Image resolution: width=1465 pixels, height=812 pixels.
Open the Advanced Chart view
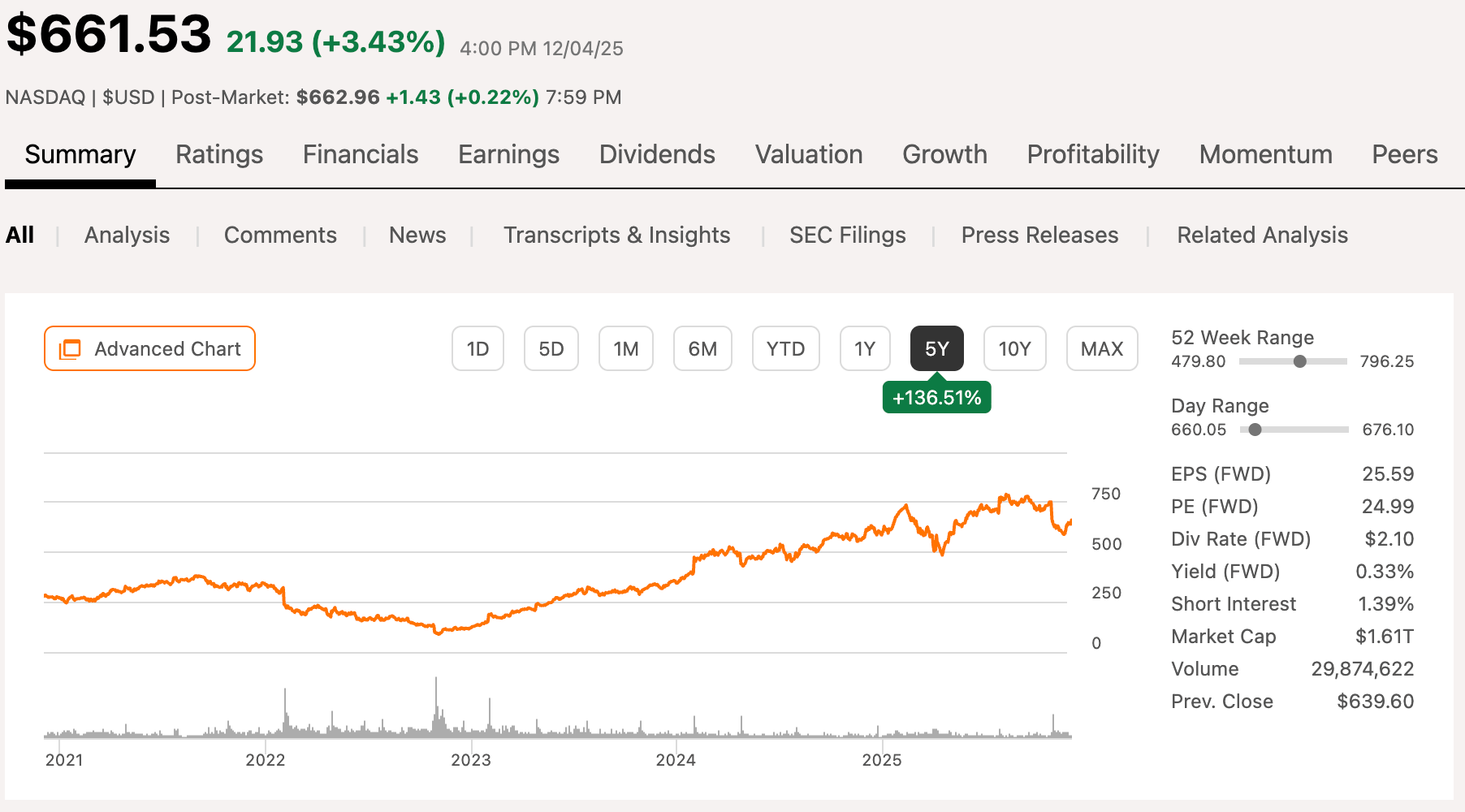tap(149, 348)
